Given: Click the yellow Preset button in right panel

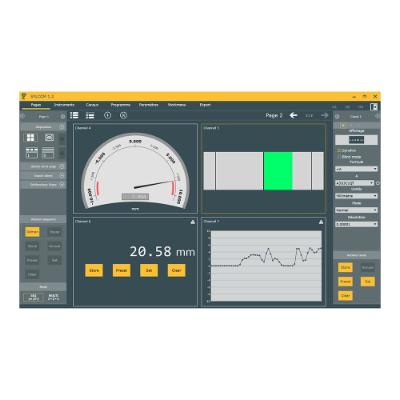Looking at the screenshot, I should 345,282.
